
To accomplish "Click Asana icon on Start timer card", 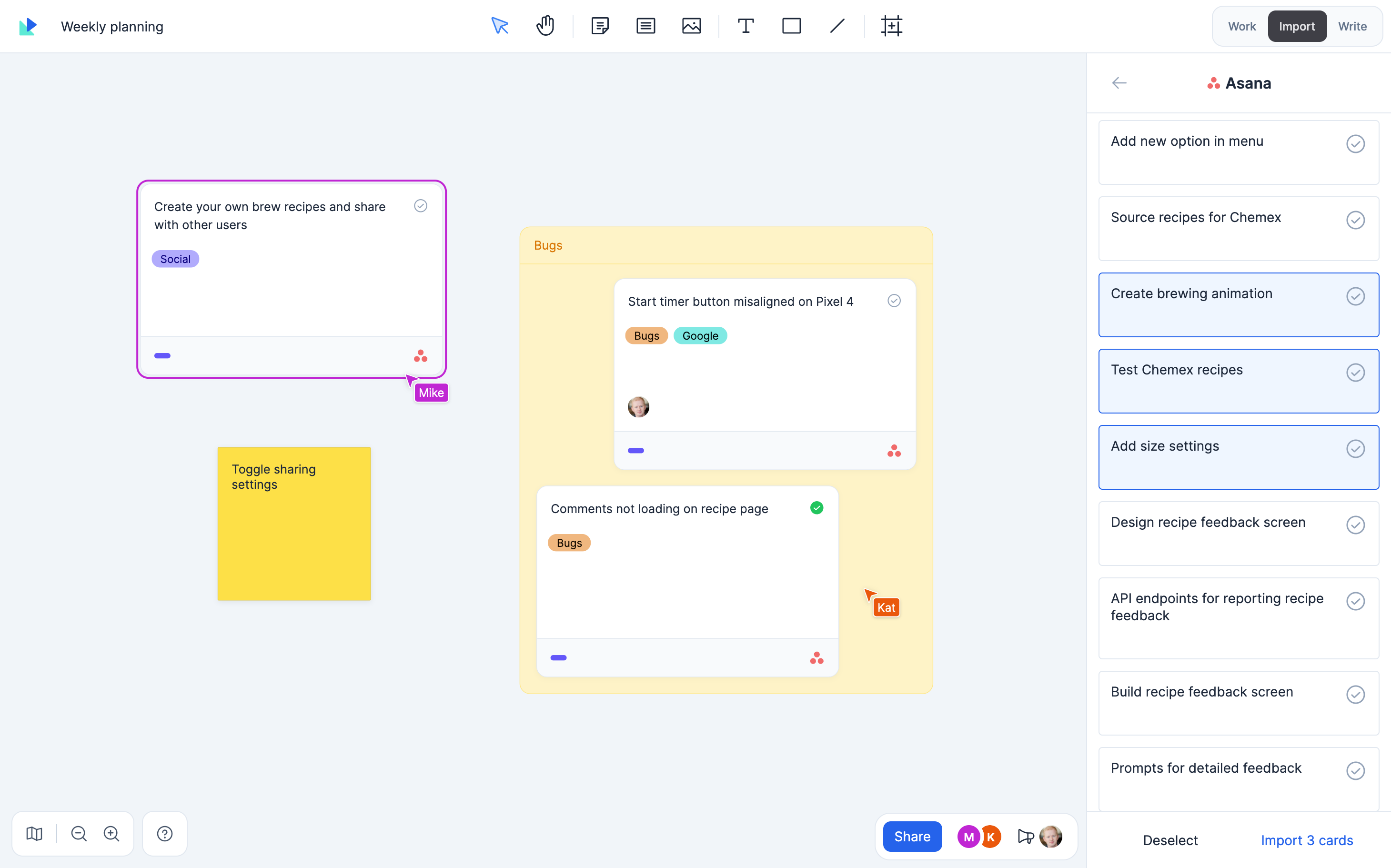I will pyautogui.click(x=894, y=451).
